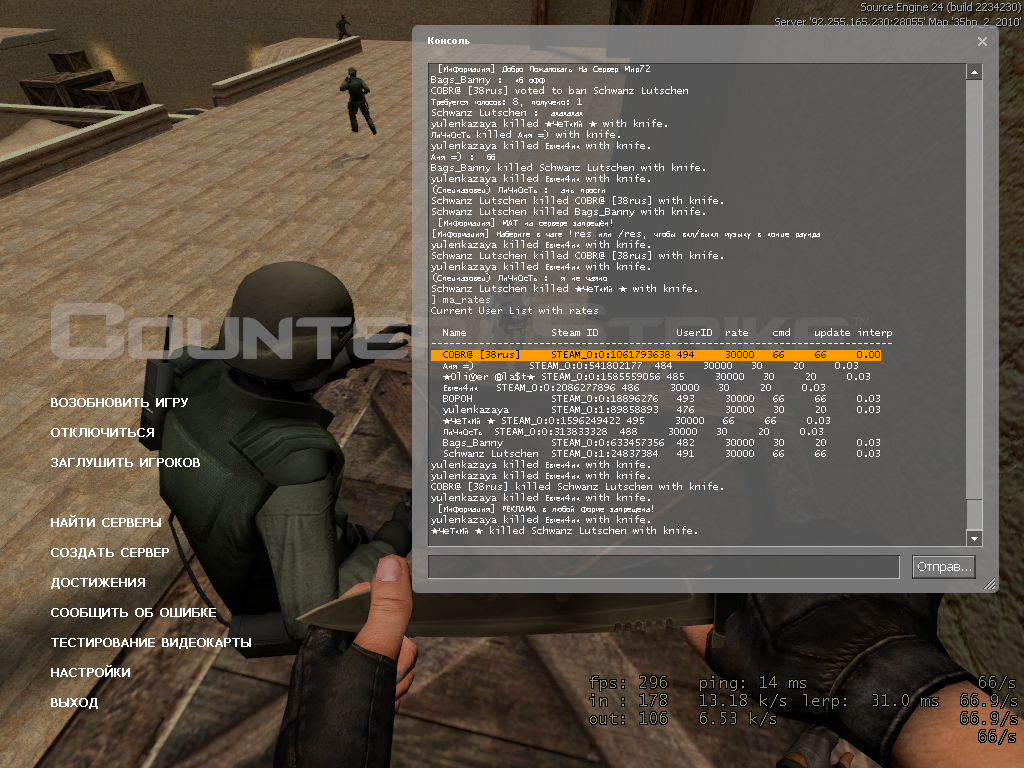The image size is (1024, 768).
Task: Choose СОЗДАТЬ СЕРВЕР menu item
Action: (110, 552)
